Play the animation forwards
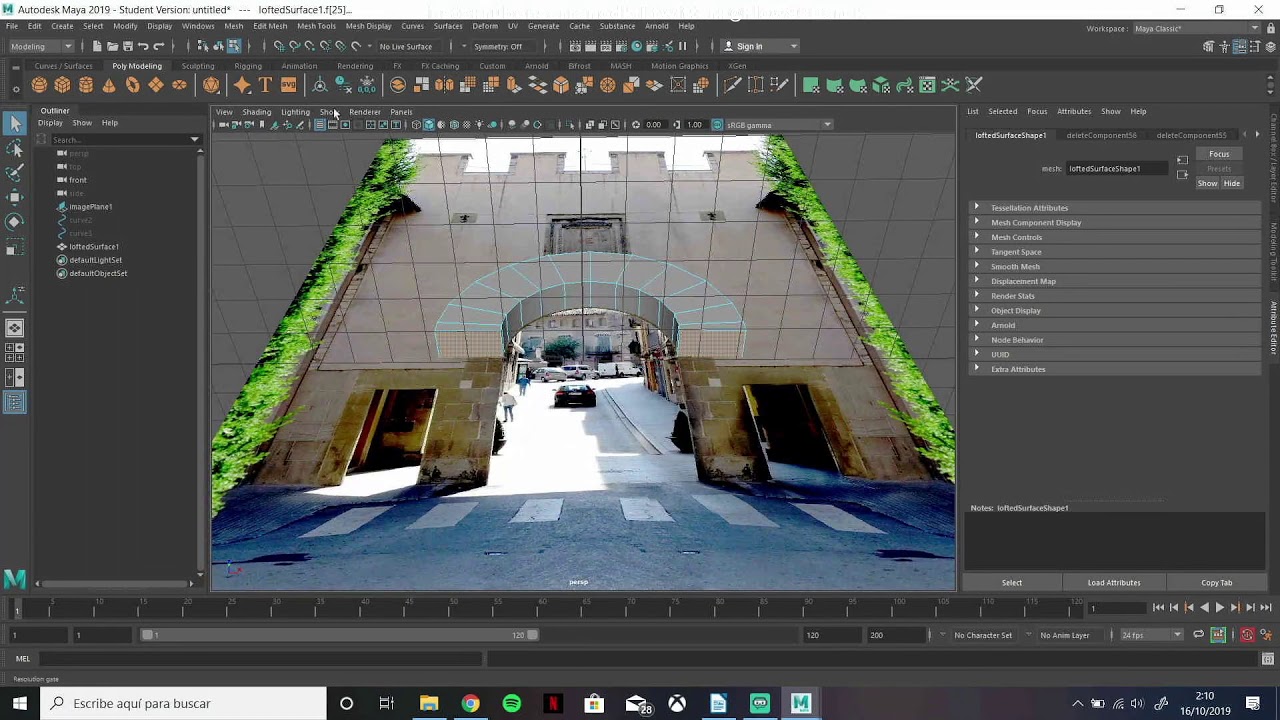This screenshot has height=720, width=1280. pos(1219,608)
